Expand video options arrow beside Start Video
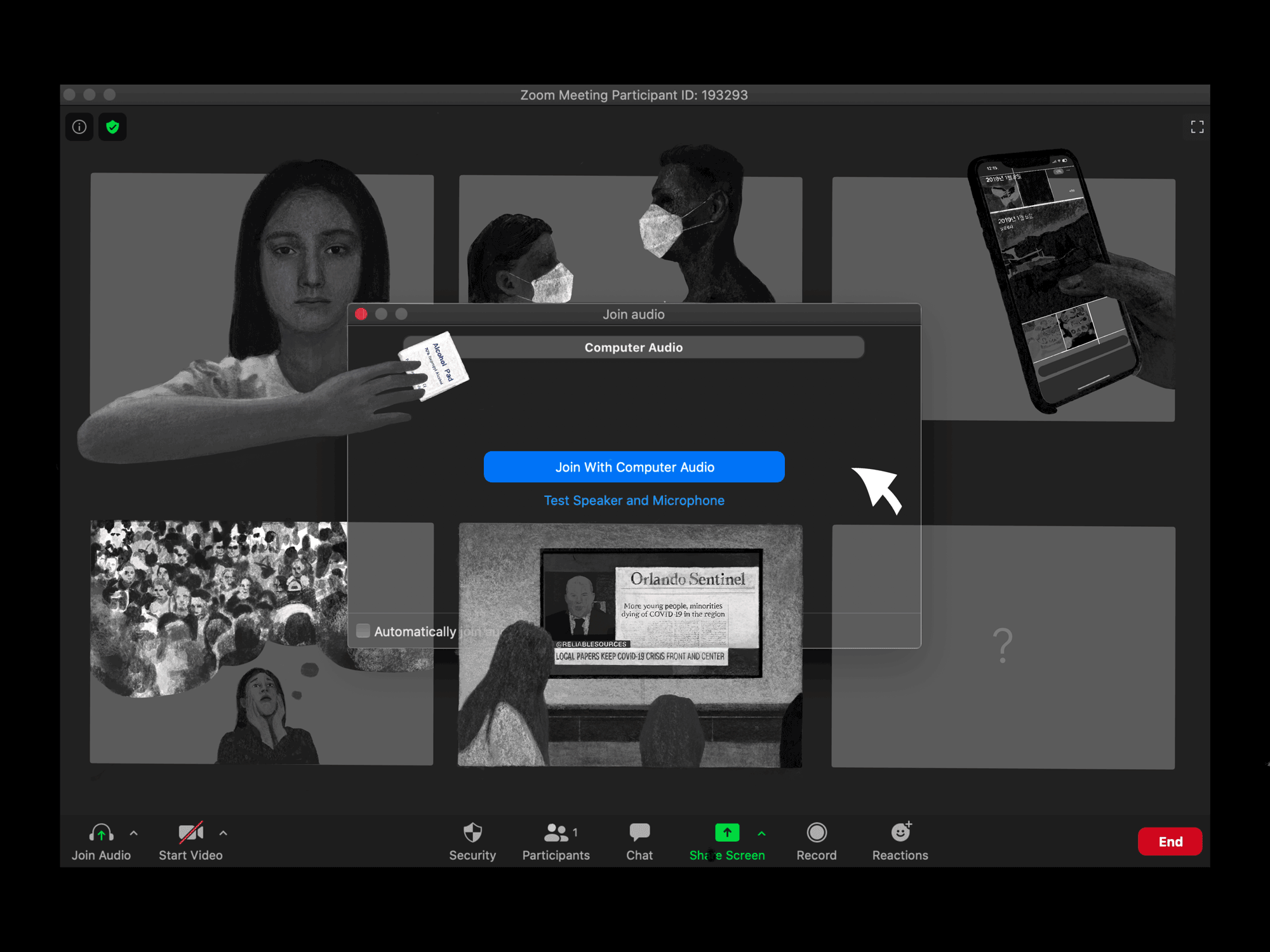Screen dimensions: 1270x952 pyautogui.click(x=224, y=833)
